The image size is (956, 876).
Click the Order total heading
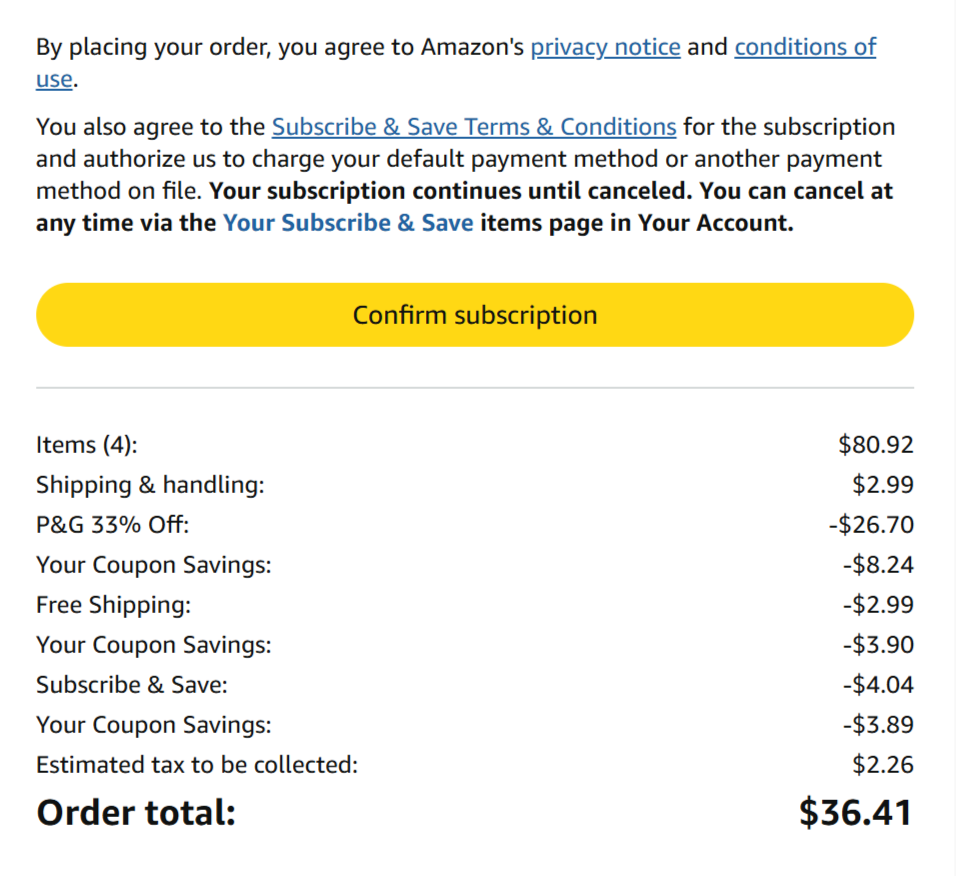136,813
